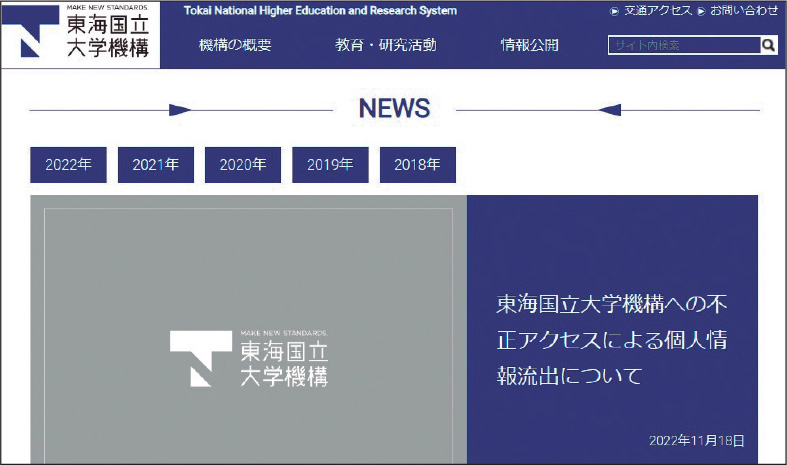Screen dimensions: 787x465
Task: Select the 2021年 news filter
Action: click(x=156, y=165)
